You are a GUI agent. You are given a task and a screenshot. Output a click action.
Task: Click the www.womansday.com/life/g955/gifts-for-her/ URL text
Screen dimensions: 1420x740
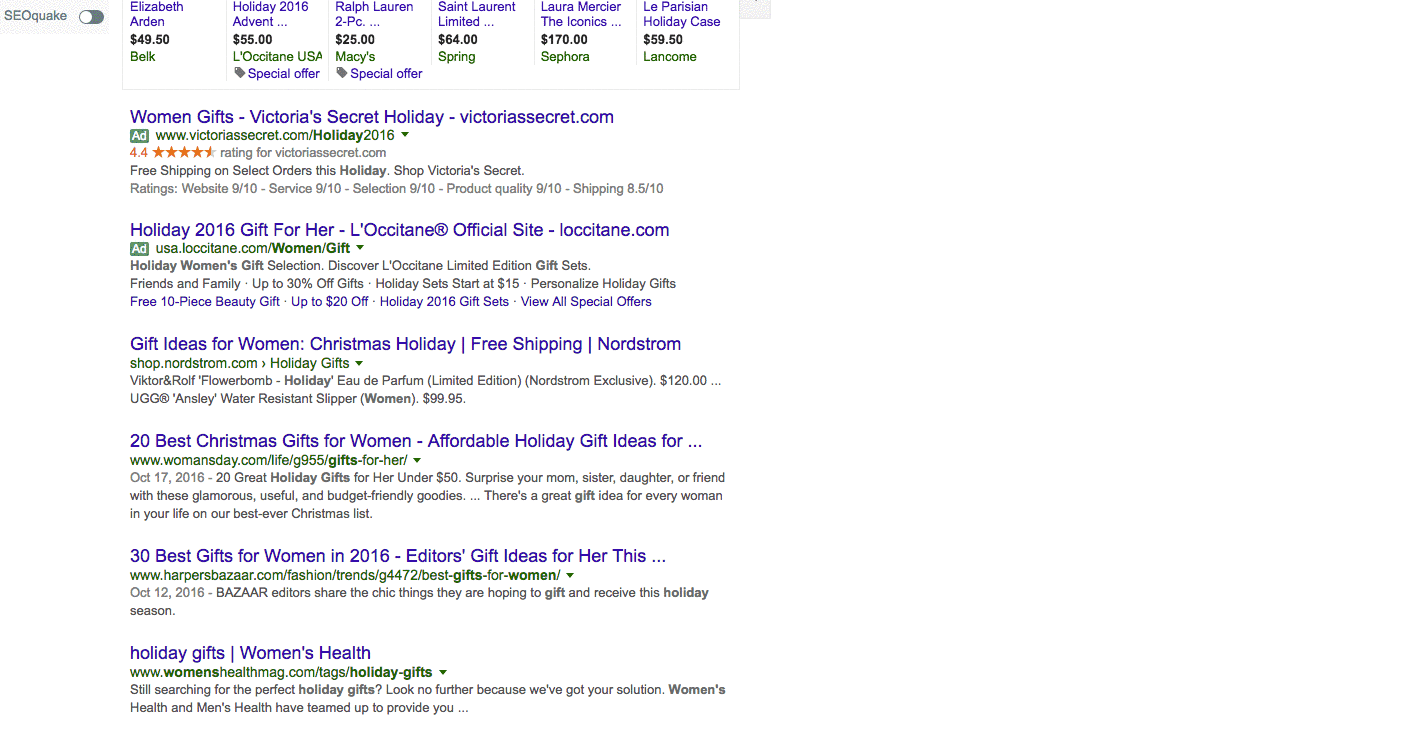tap(269, 460)
